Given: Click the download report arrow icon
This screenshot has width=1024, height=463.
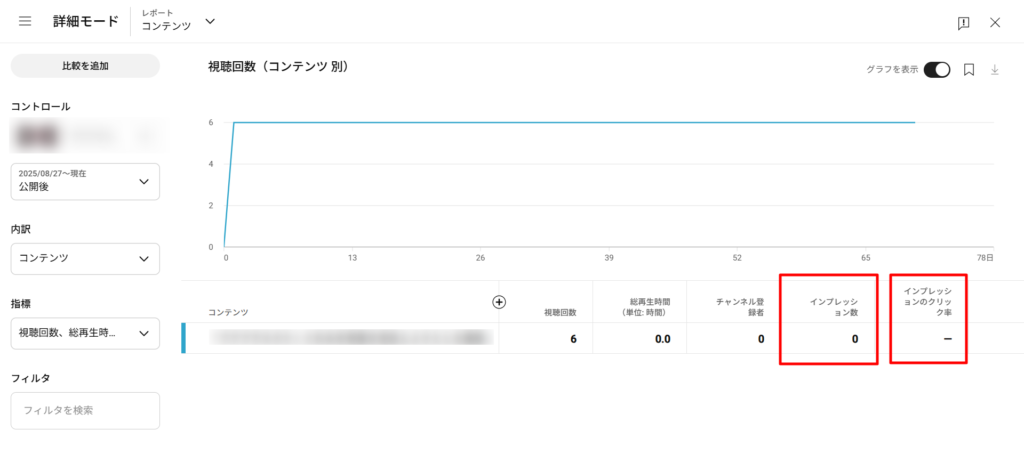Looking at the screenshot, I should [995, 70].
